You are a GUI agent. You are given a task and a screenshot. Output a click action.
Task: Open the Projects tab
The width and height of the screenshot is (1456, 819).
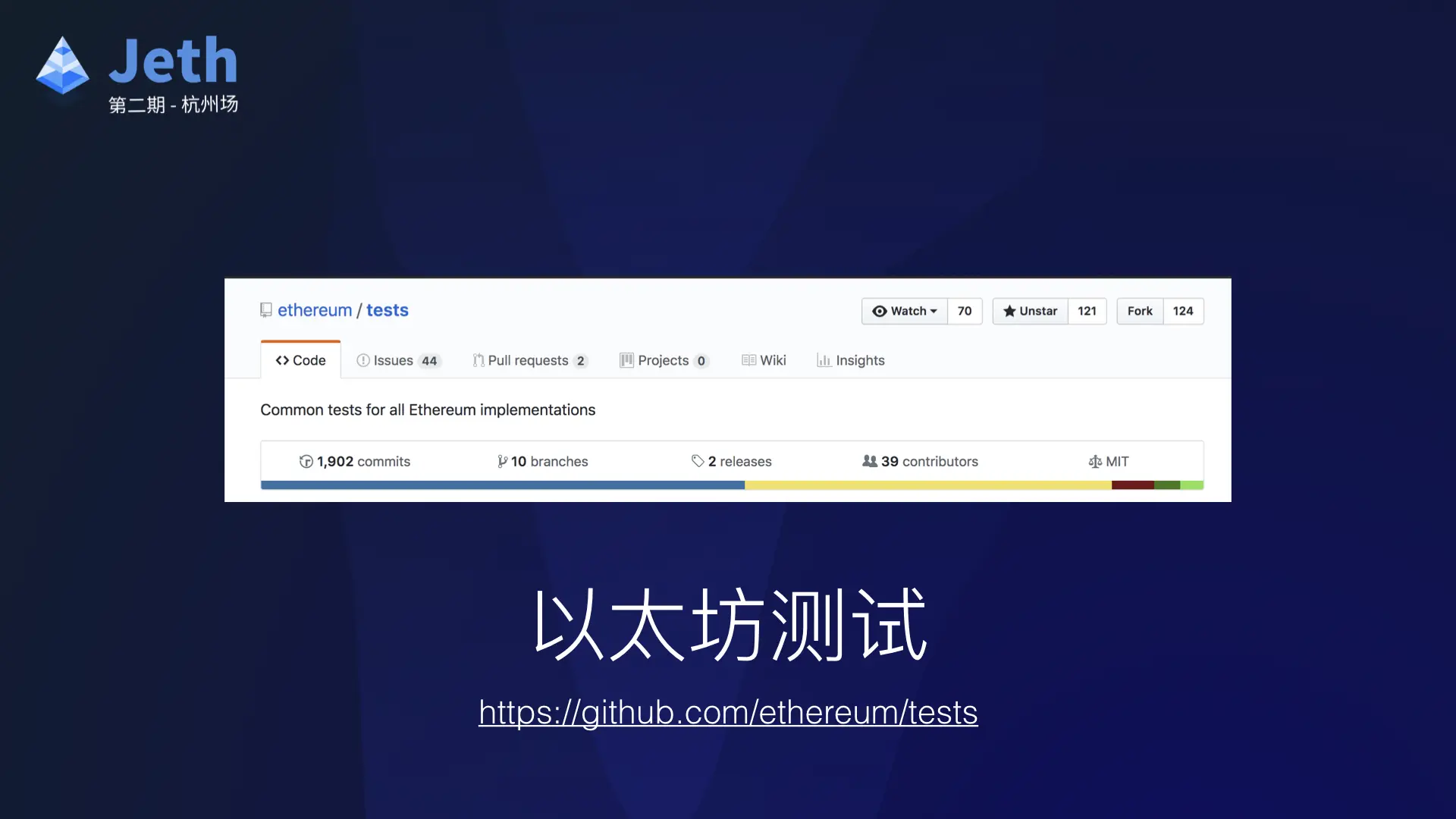pyautogui.click(x=664, y=360)
